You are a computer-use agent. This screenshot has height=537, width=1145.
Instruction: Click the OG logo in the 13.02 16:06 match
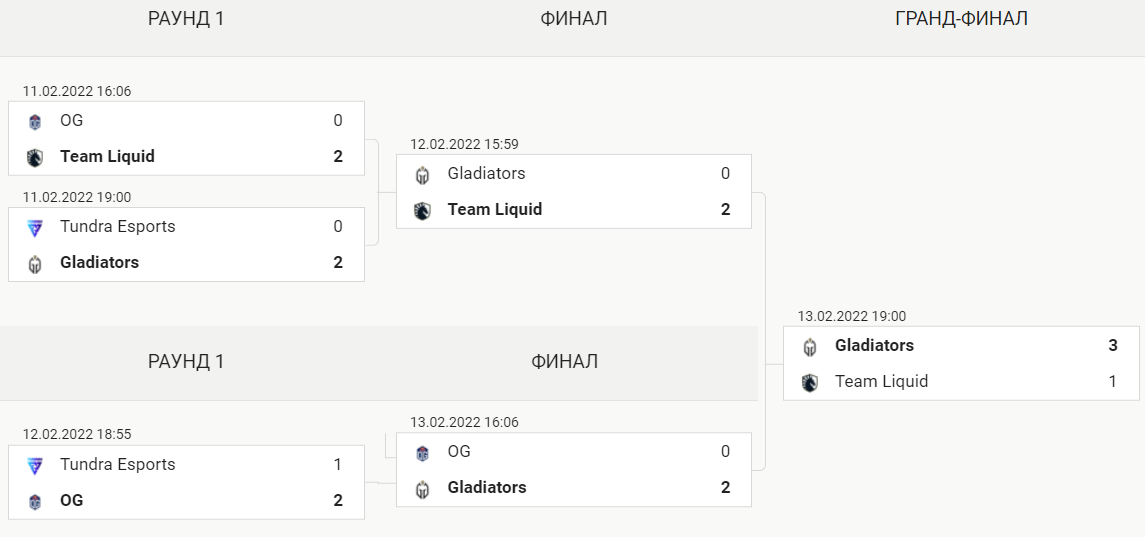click(x=422, y=453)
